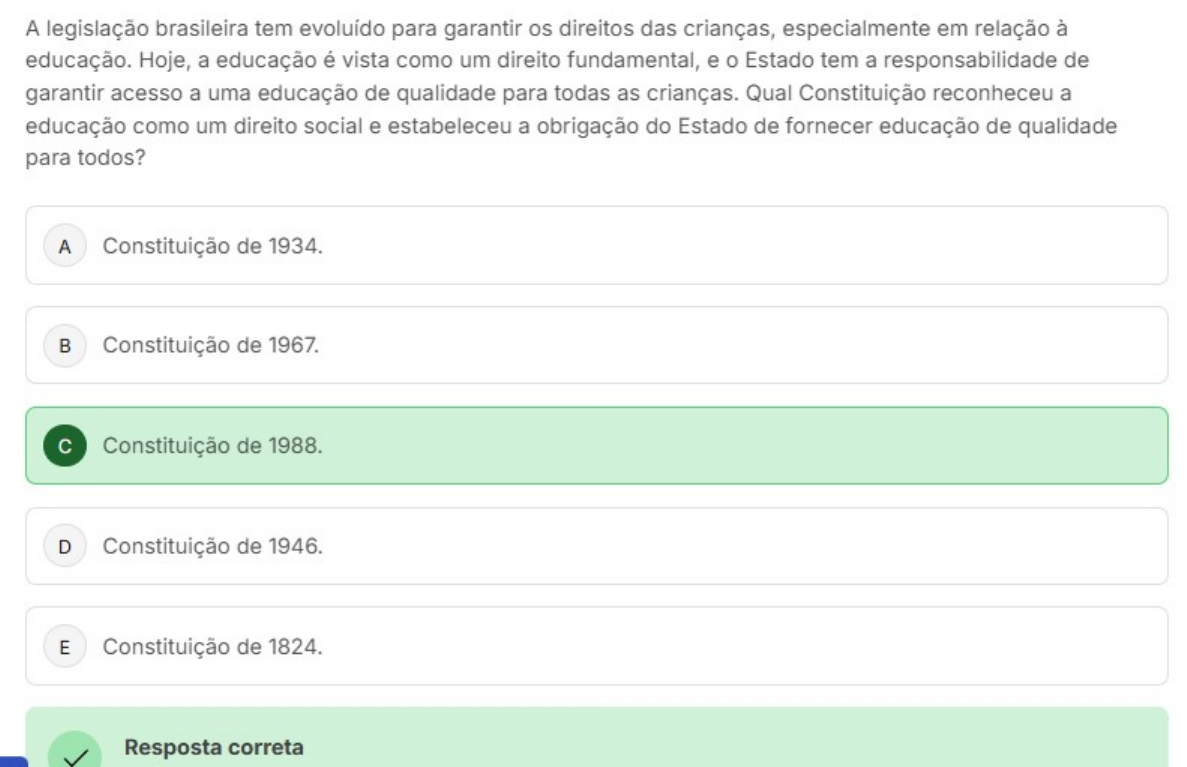This screenshot has height=767, width=1187.
Task: Click the letter A option circle
Action: point(66,246)
